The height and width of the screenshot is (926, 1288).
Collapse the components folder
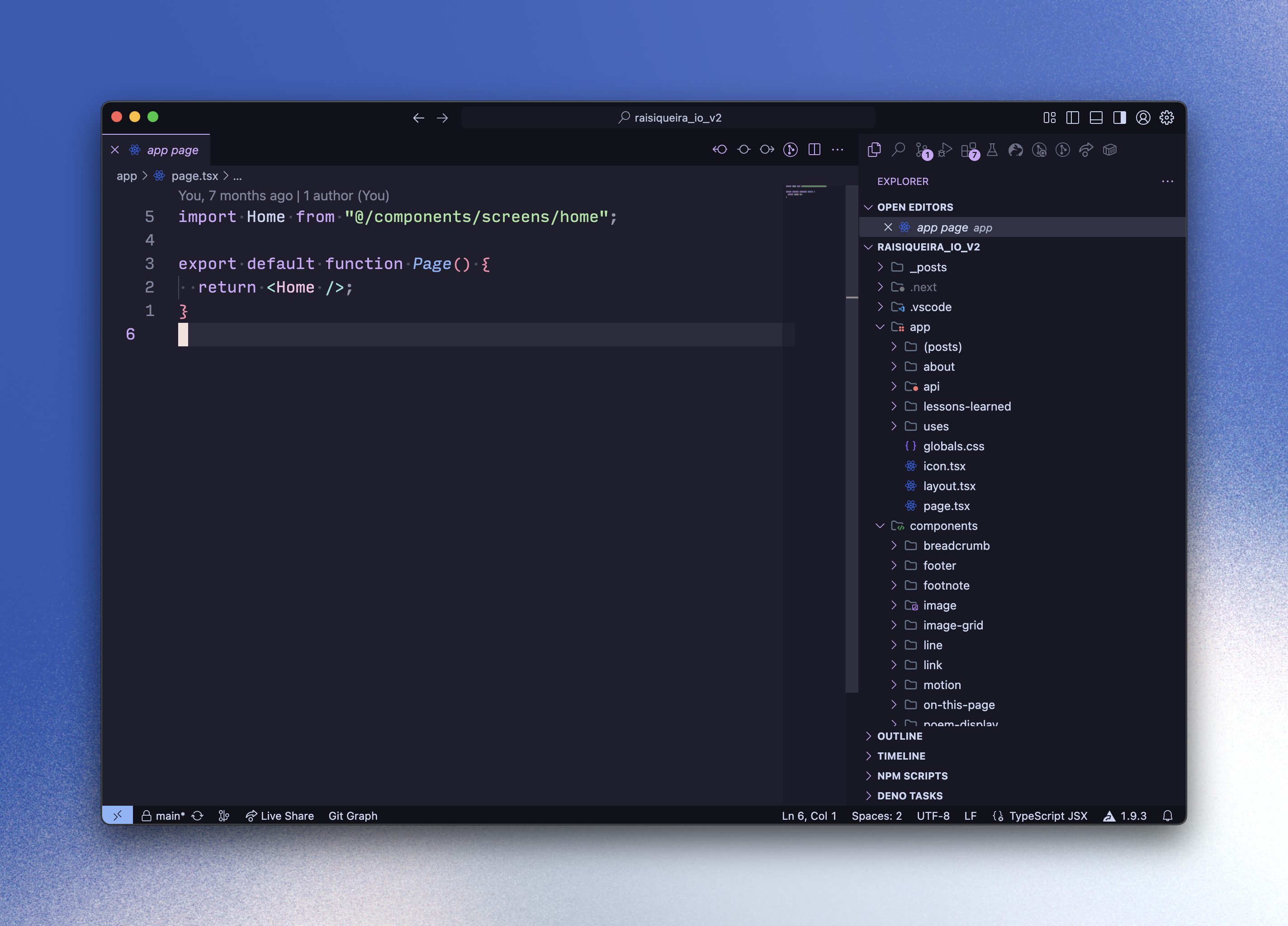tap(1022, 526)
